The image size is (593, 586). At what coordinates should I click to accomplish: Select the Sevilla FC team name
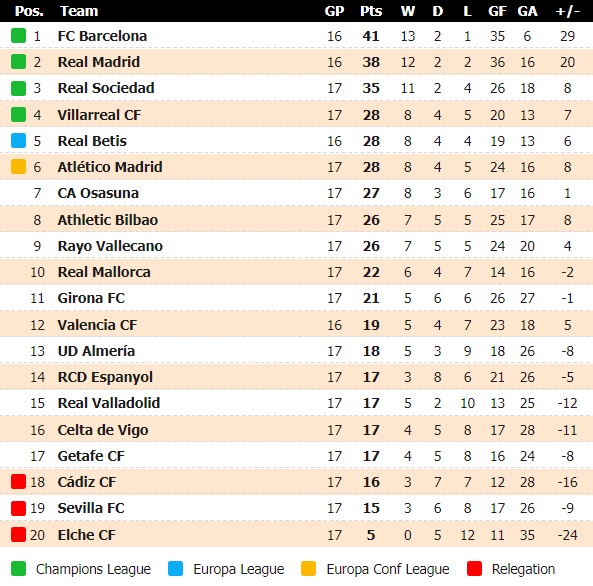coord(91,508)
